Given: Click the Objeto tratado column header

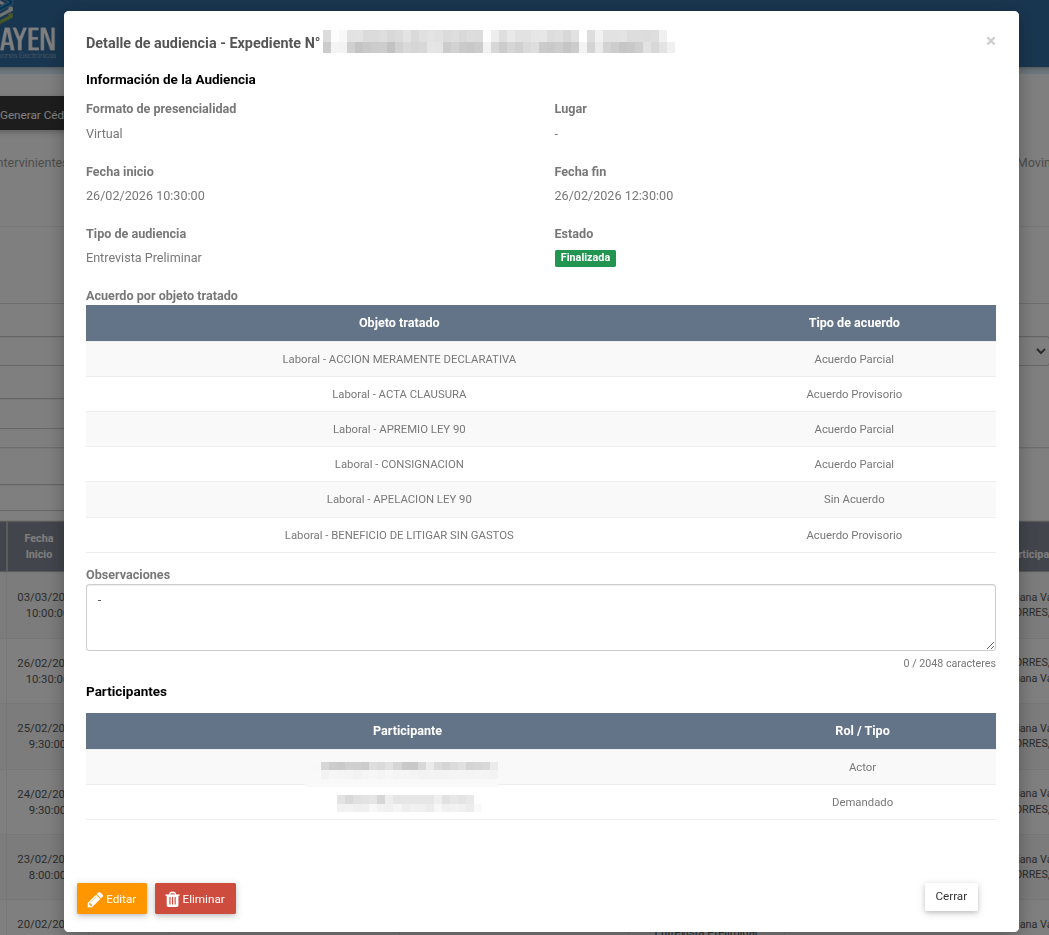Looking at the screenshot, I should coord(399,323).
